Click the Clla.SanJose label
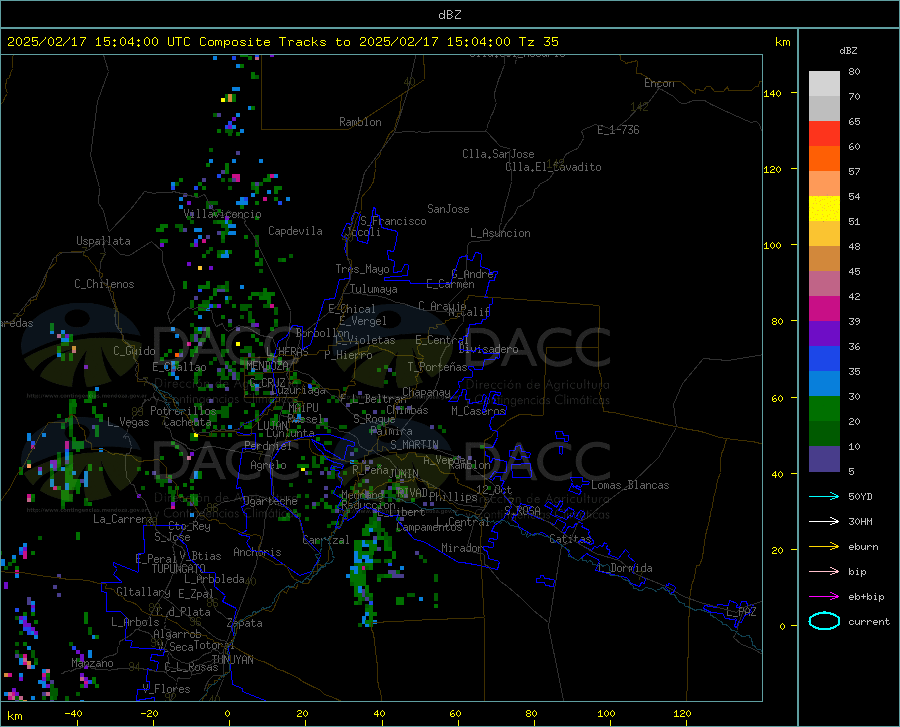 (x=498, y=154)
